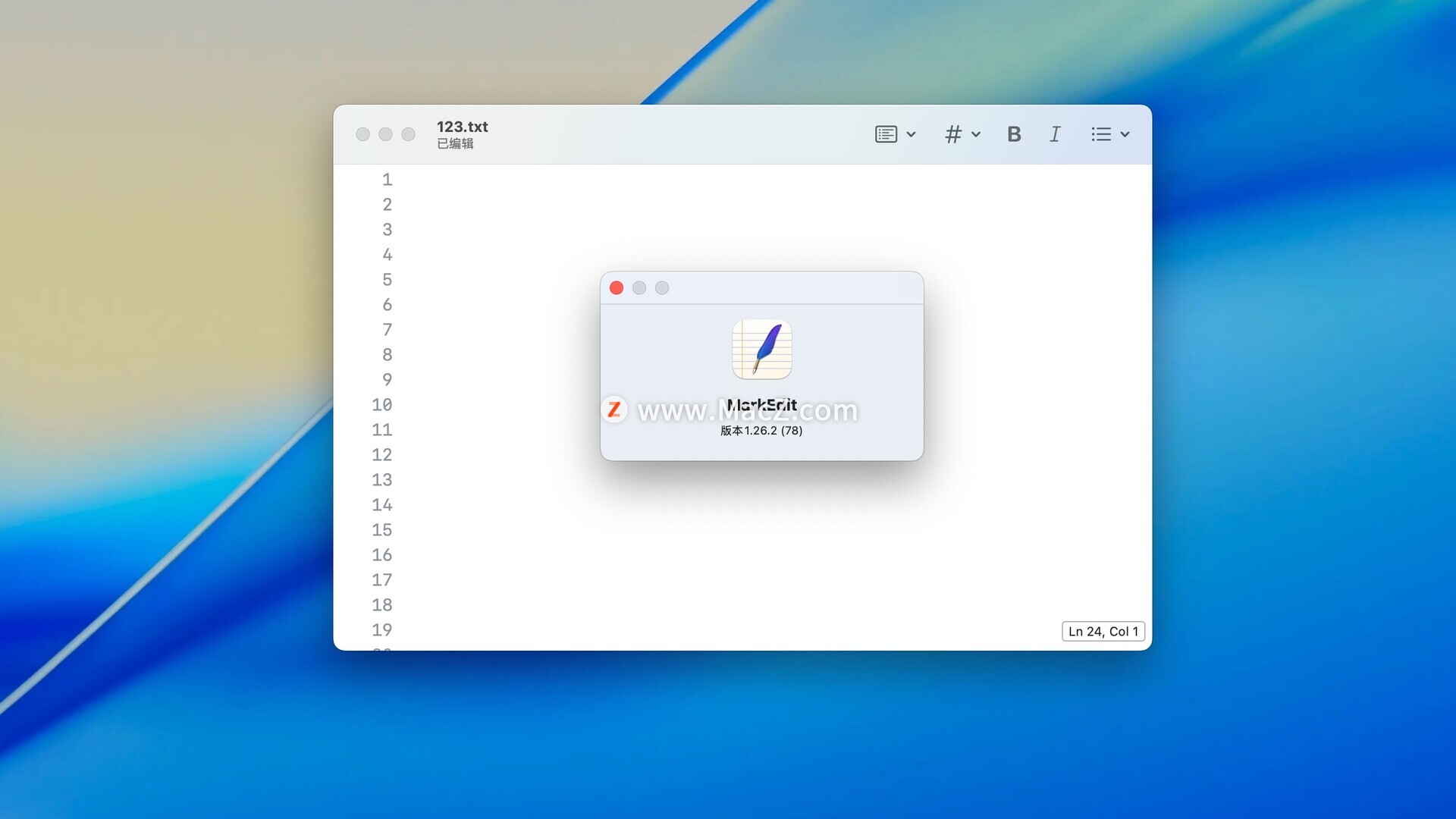Viewport: 1456px width, 819px height.
Task: Click the Ln 24, Col 1 indicator
Action: pos(1103,632)
